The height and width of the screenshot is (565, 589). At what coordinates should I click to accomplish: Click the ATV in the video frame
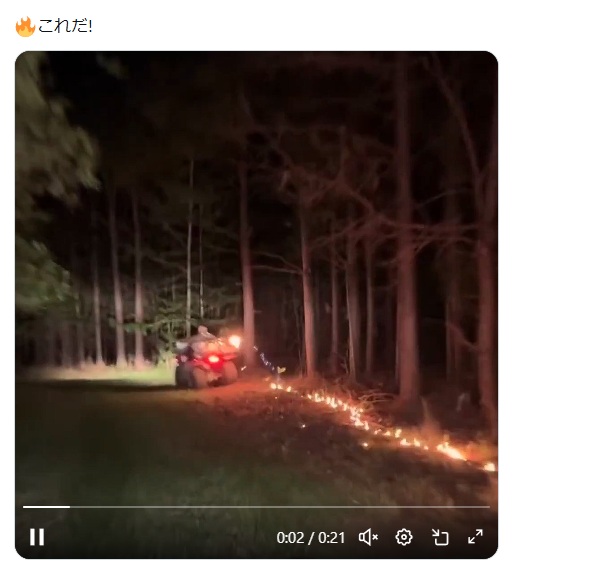click(208, 357)
